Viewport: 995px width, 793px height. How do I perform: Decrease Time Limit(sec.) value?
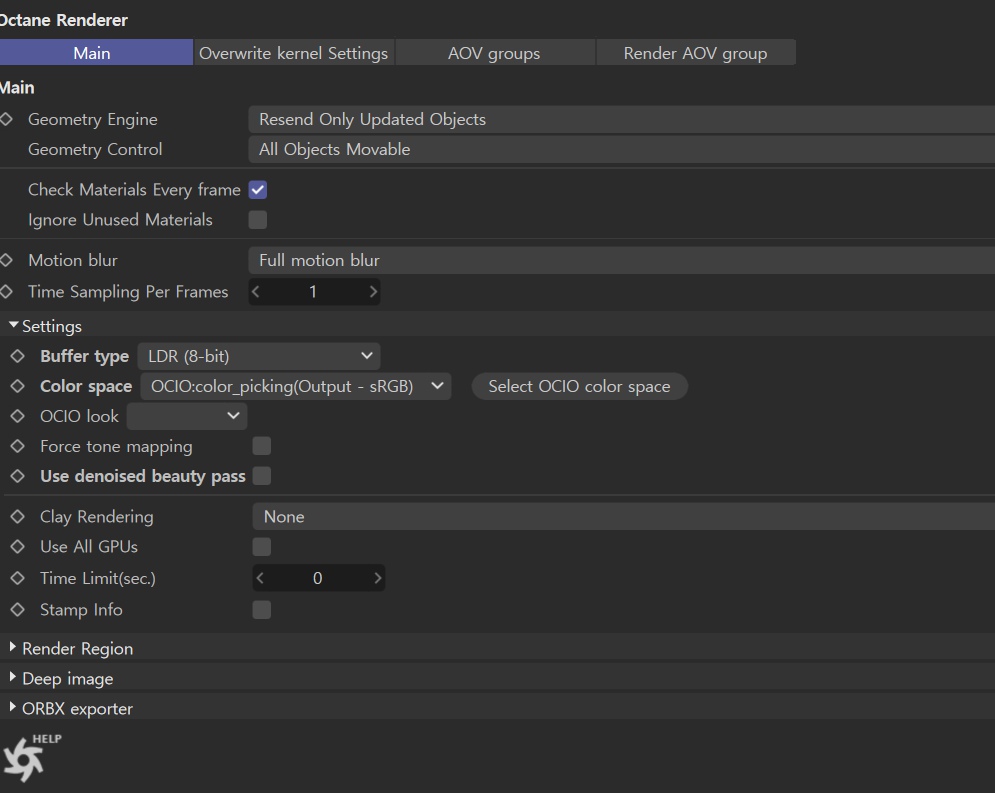(x=260, y=578)
